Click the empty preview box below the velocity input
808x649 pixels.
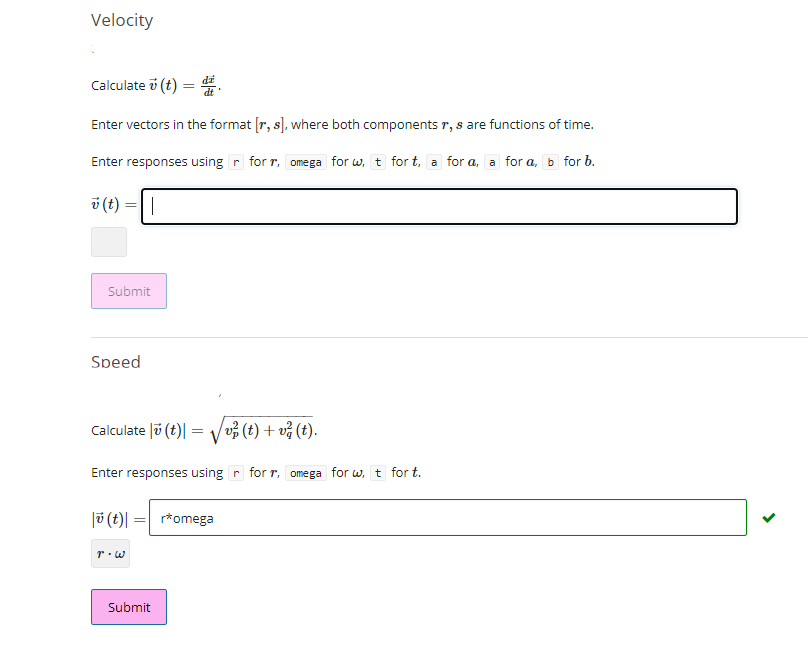tap(108, 242)
